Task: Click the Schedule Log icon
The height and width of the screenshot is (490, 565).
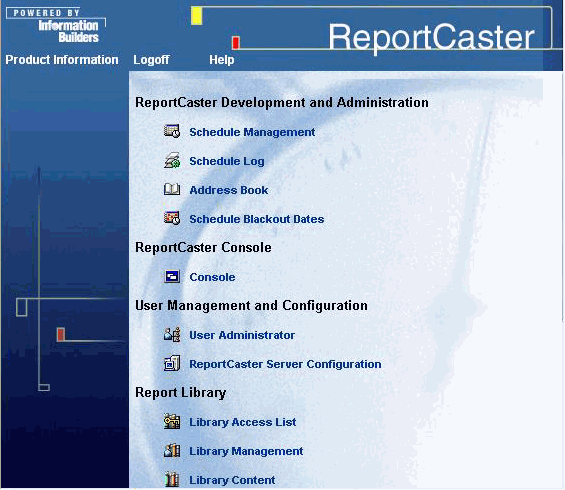Action: coord(172,160)
